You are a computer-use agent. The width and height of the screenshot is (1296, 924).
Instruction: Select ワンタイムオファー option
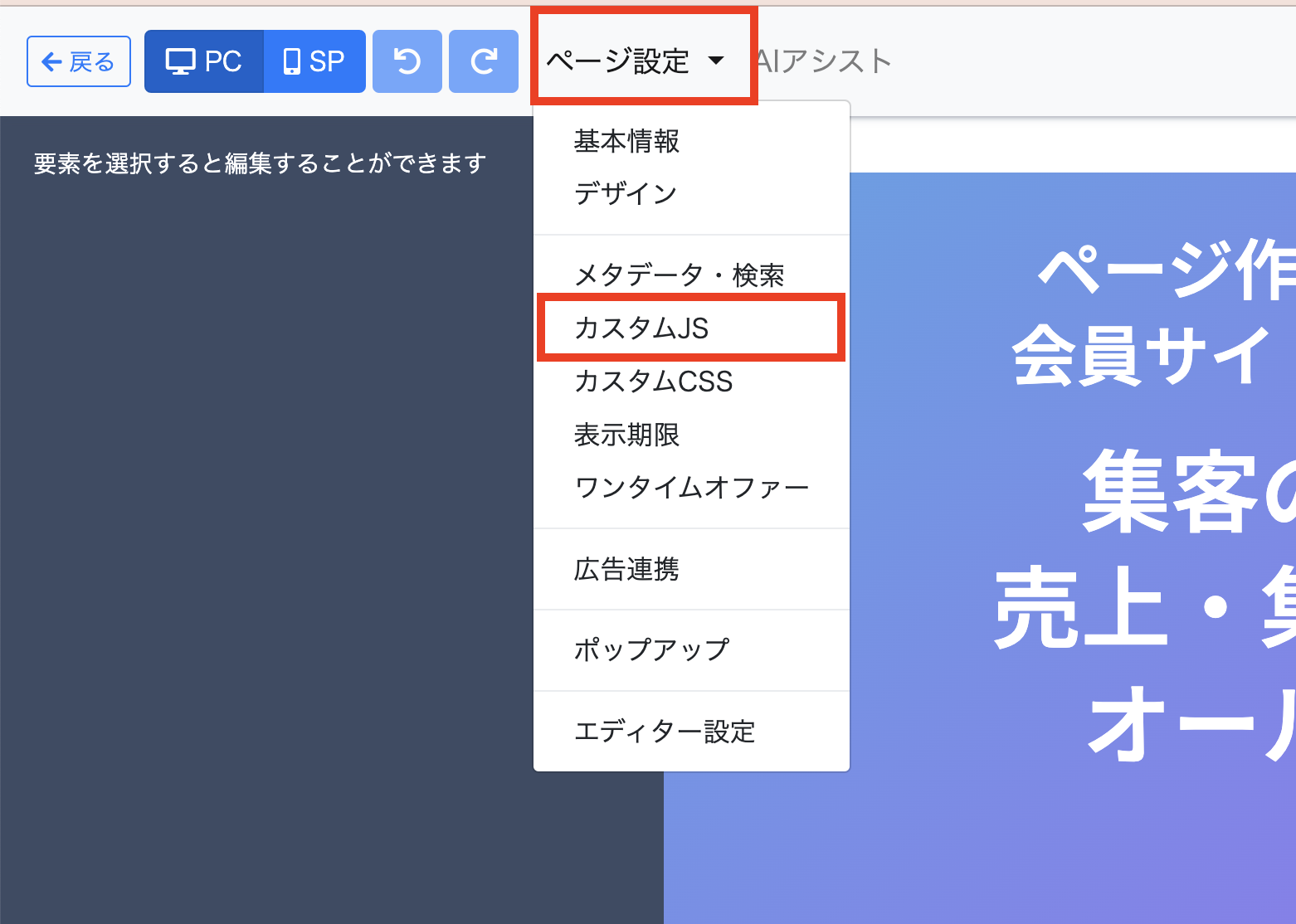point(690,488)
